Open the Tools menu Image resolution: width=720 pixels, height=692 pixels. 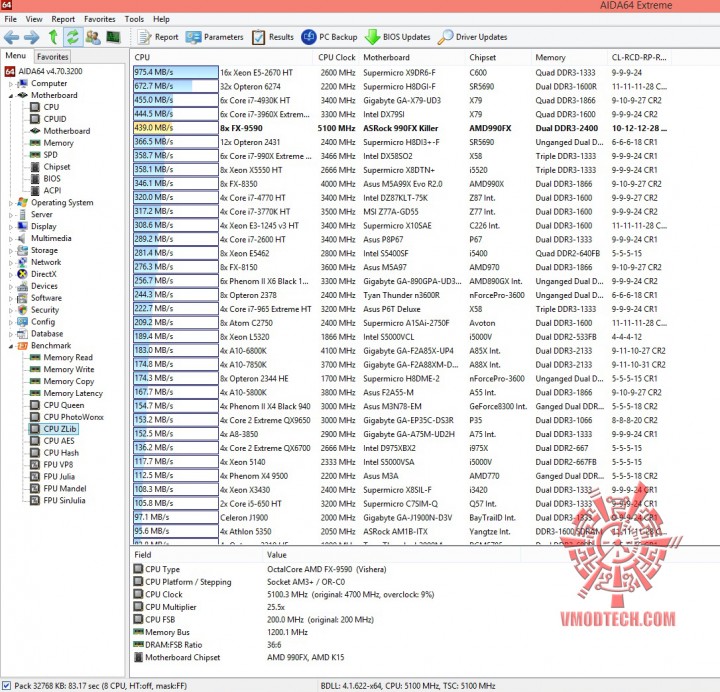tap(134, 19)
